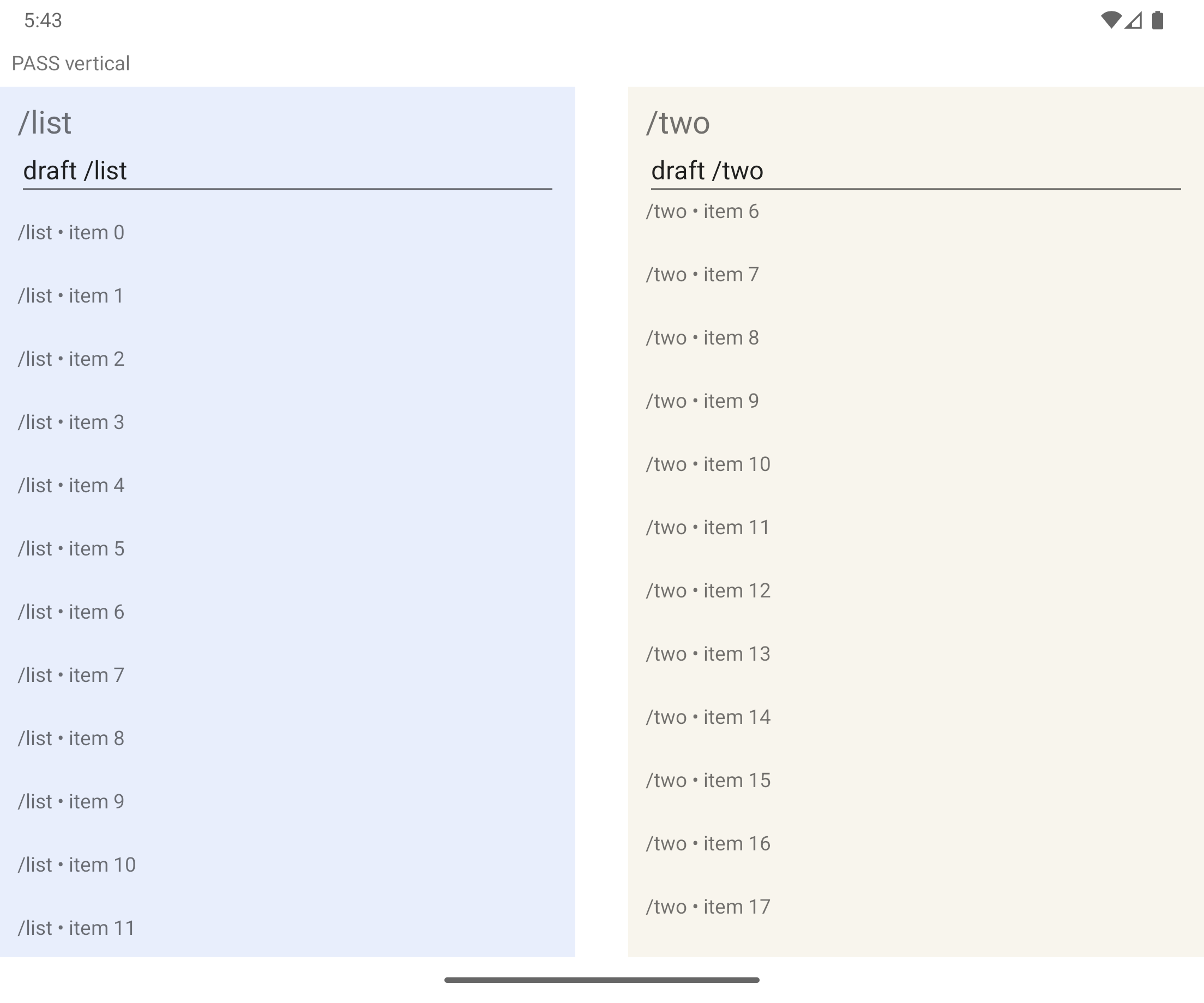
Task: Select the '/list' pane heading
Action: click(x=45, y=123)
